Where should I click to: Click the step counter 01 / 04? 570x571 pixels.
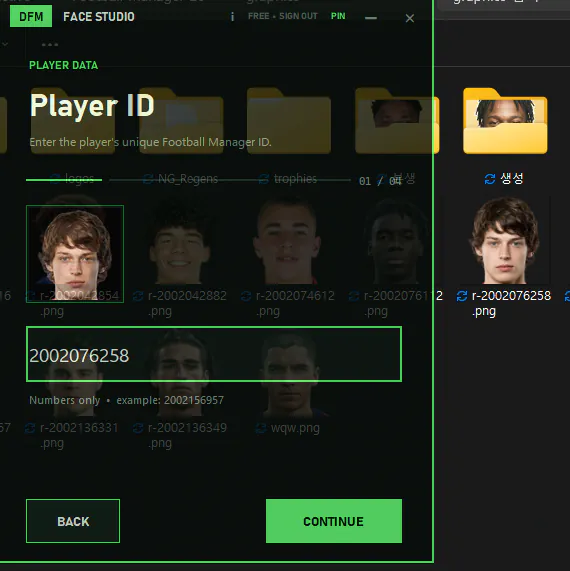point(380,181)
